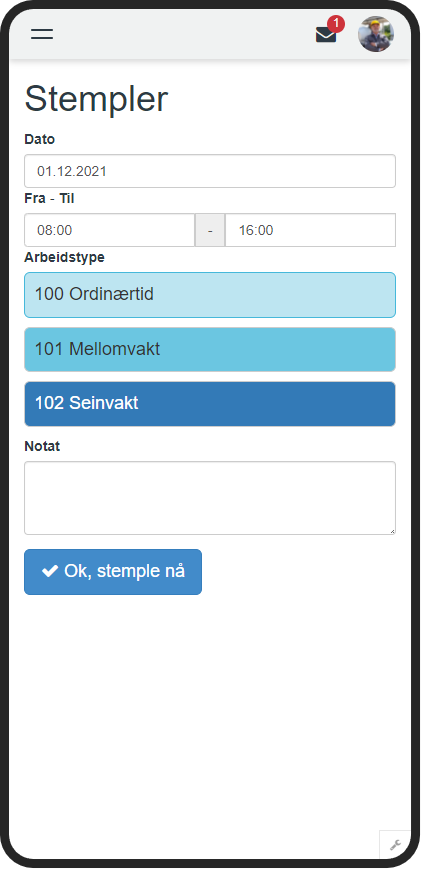Screen dimensions: 421x869
Task: Open the start time field 08:00
Action: [x=110, y=230]
